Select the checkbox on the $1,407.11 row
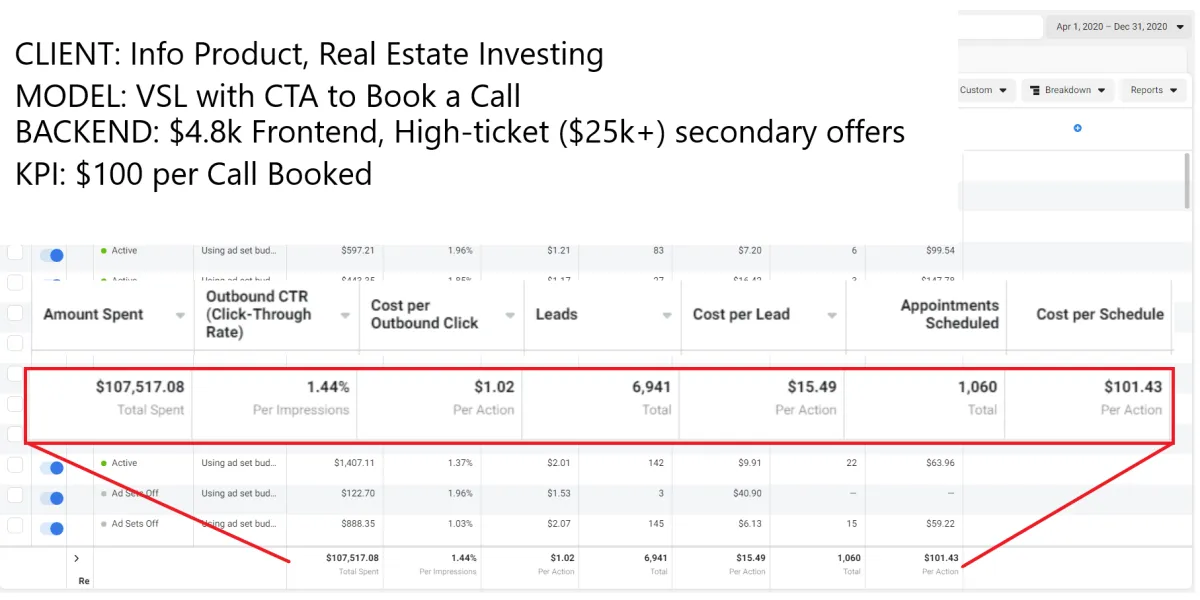This screenshot has height=600, width=1200. [x=15, y=464]
